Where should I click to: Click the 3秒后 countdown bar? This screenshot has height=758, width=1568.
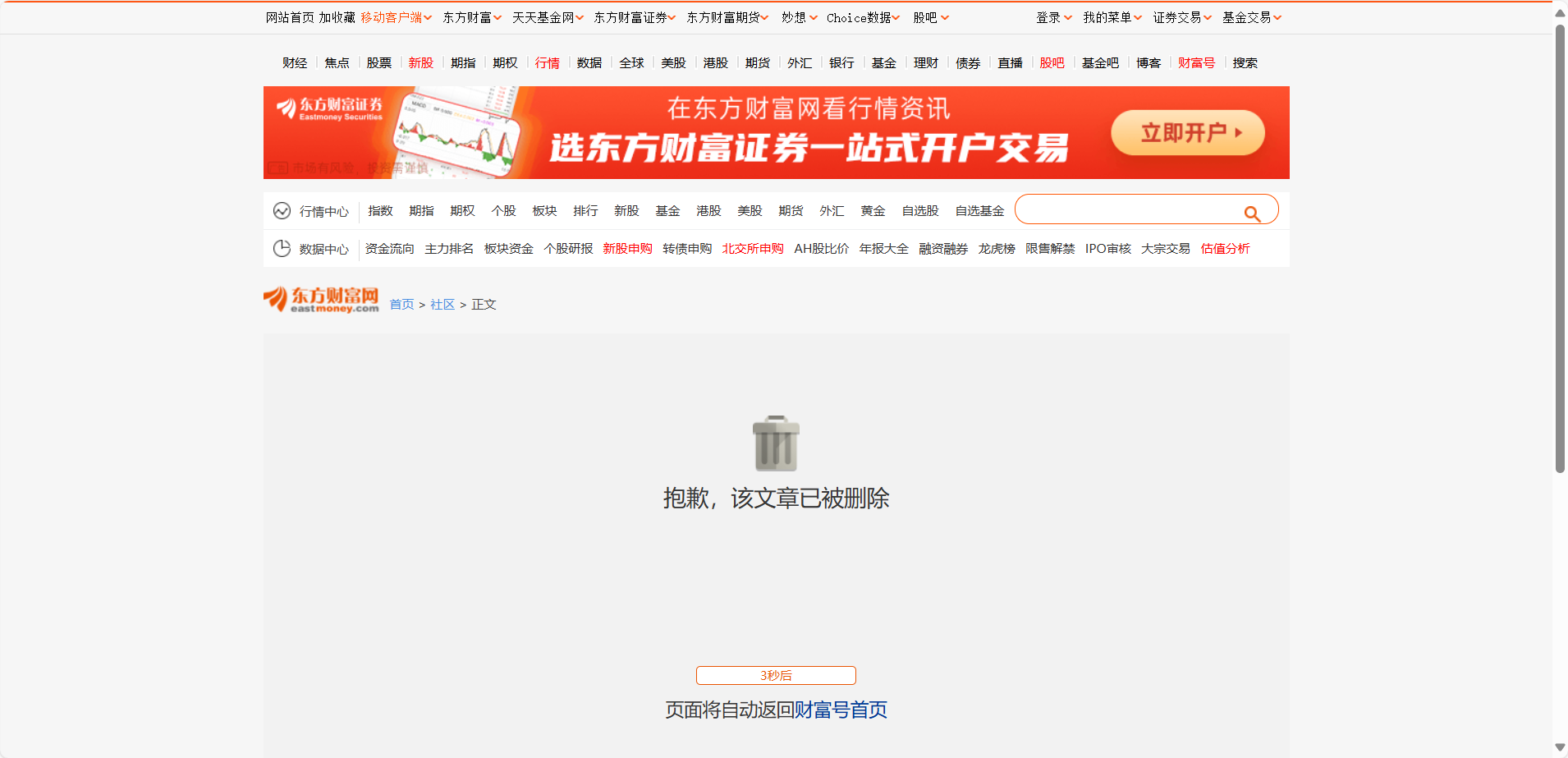[x=776, y=675]
